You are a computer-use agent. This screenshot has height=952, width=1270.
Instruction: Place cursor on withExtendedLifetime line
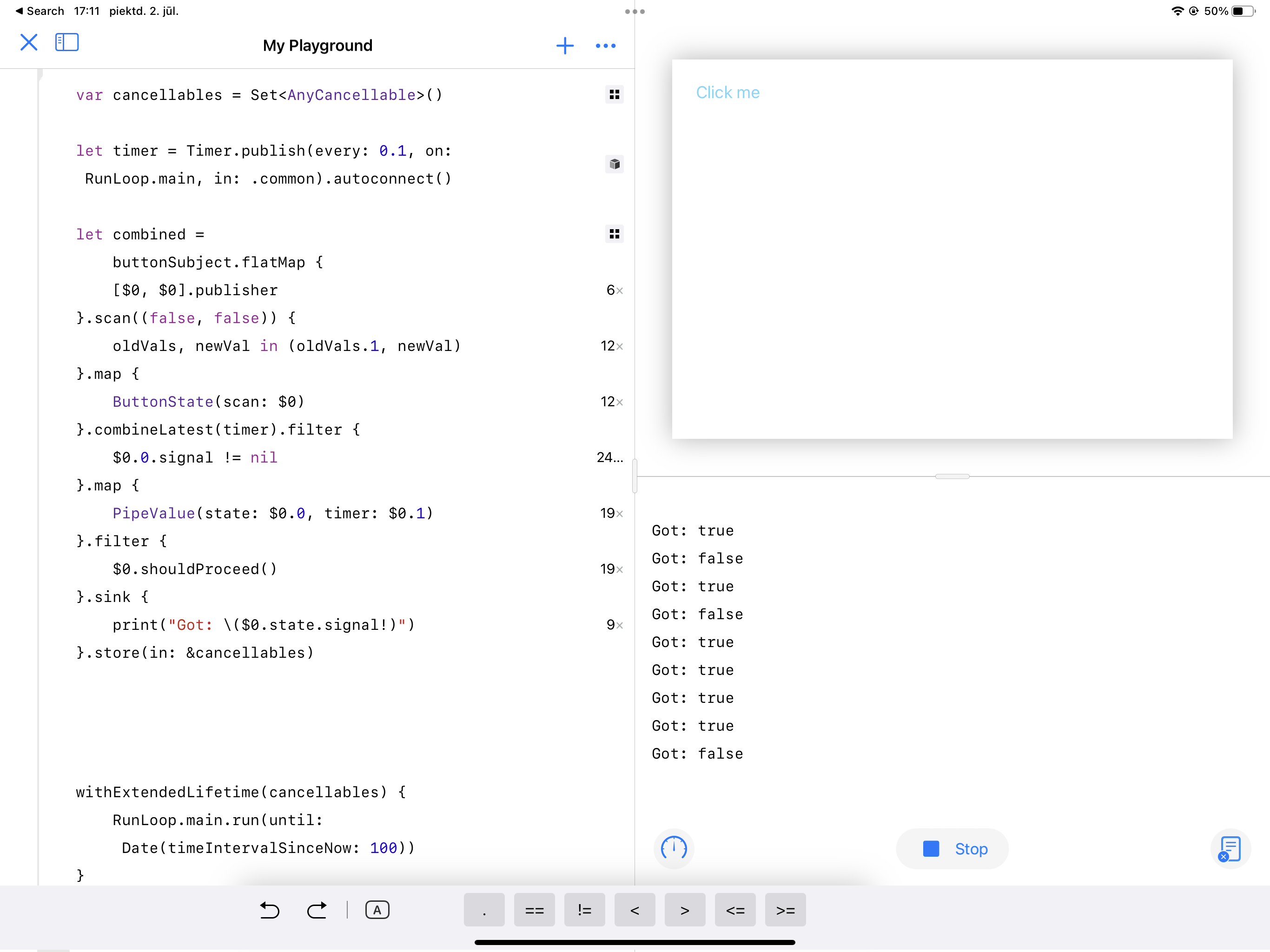coord(241,793)
